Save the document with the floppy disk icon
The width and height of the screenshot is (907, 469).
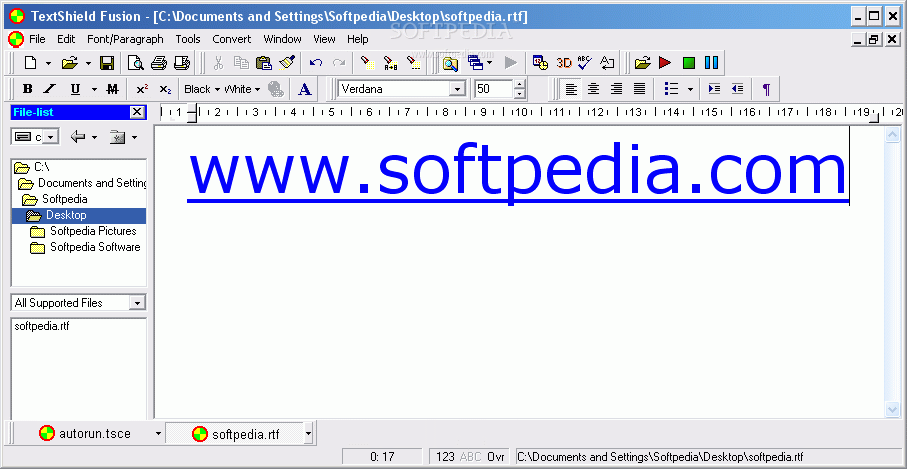tap(107, 62)
